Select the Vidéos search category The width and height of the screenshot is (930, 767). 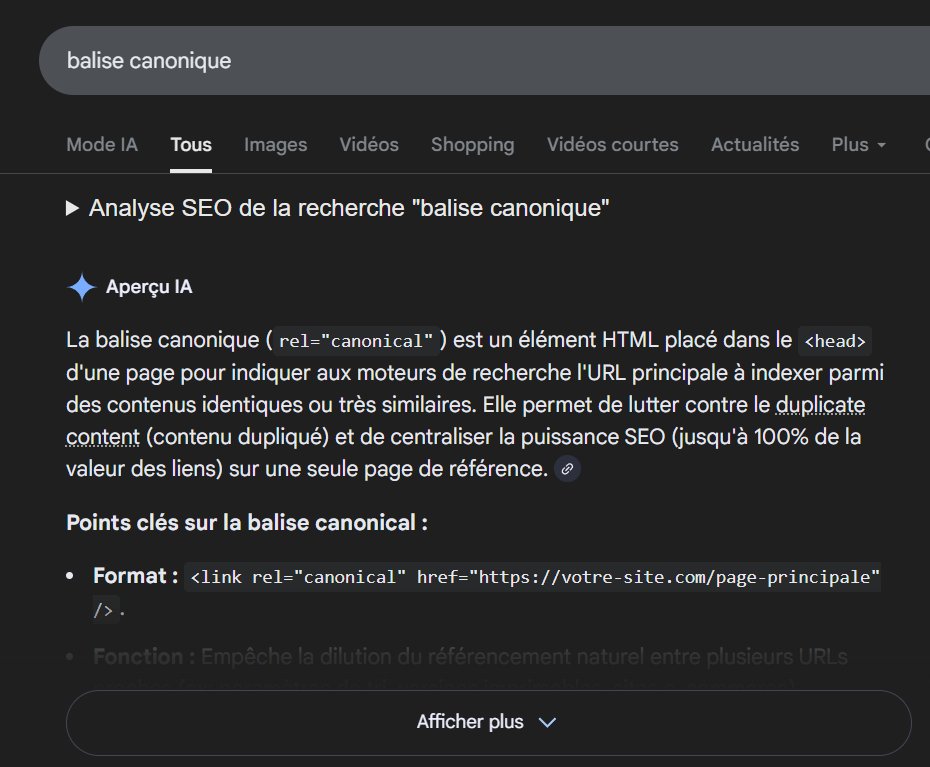point(368,145)
